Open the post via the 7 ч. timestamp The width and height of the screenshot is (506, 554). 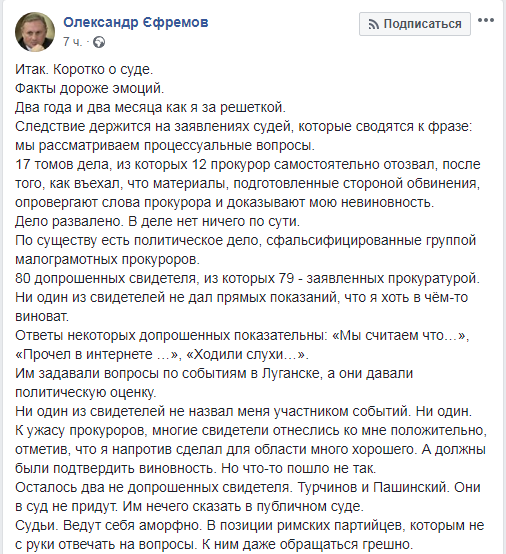pyautogui.click(x=72, y=42)
